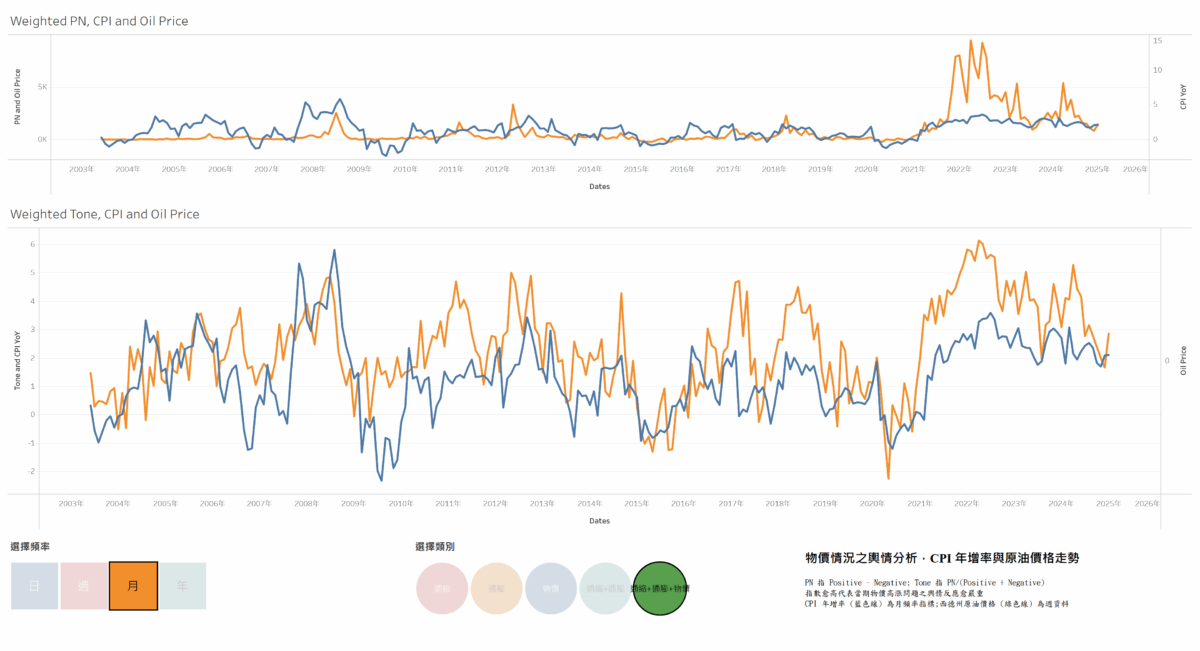Click the green 通縮+通膨+物價 category circle
Image resolution: width=1200 pixels, height=651 pixels.
tap(660, 588)
